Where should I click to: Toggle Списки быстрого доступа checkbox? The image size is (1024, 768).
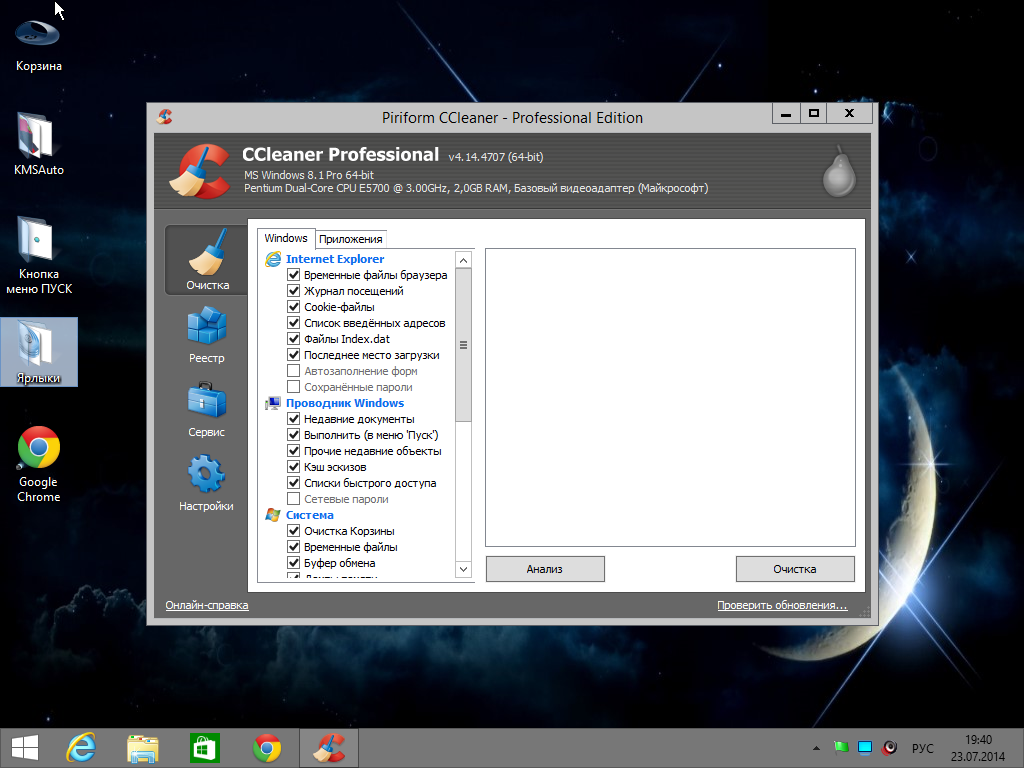(x=294, y=483)
